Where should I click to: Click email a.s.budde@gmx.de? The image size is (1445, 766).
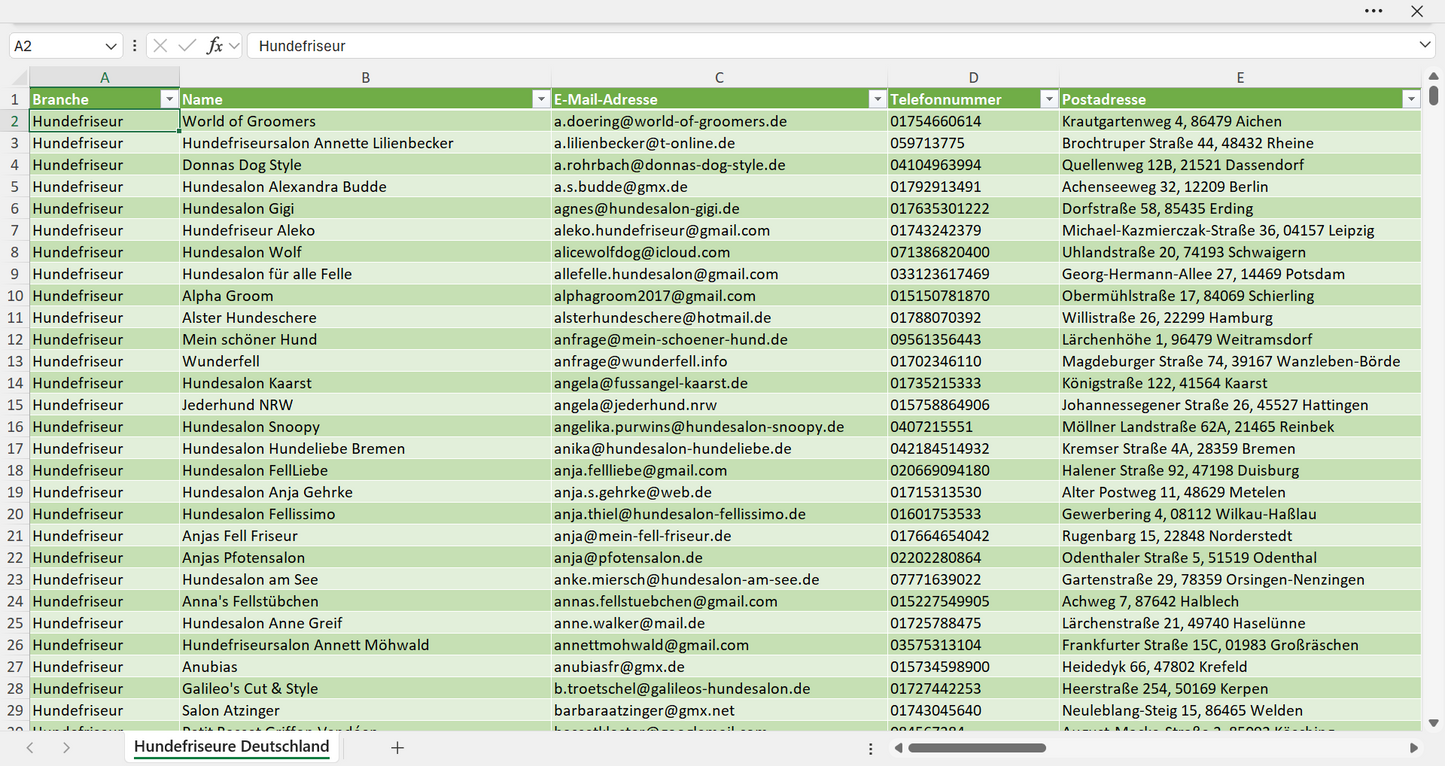point(720,187)
